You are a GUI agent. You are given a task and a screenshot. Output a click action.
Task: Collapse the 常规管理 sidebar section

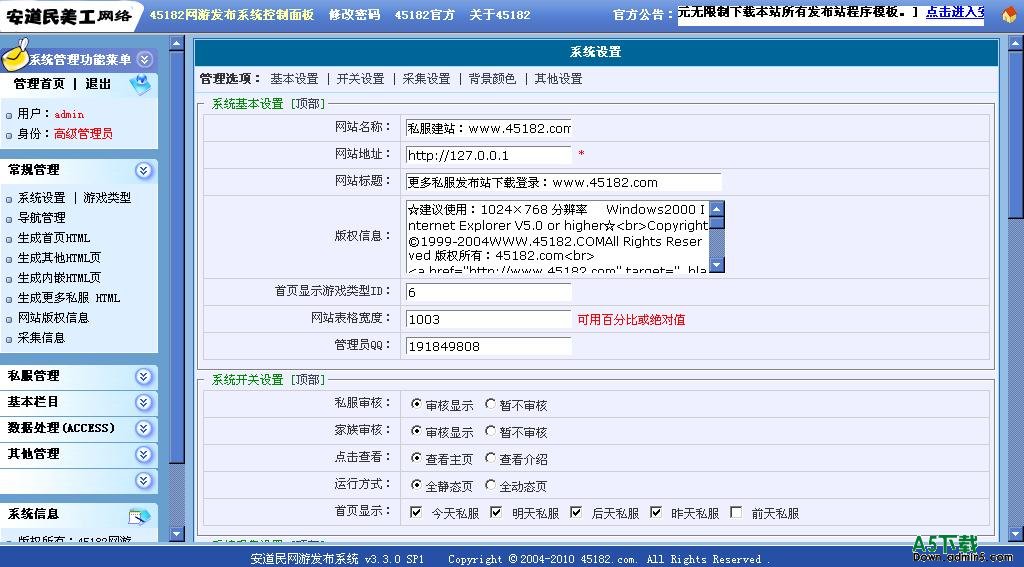144,170
